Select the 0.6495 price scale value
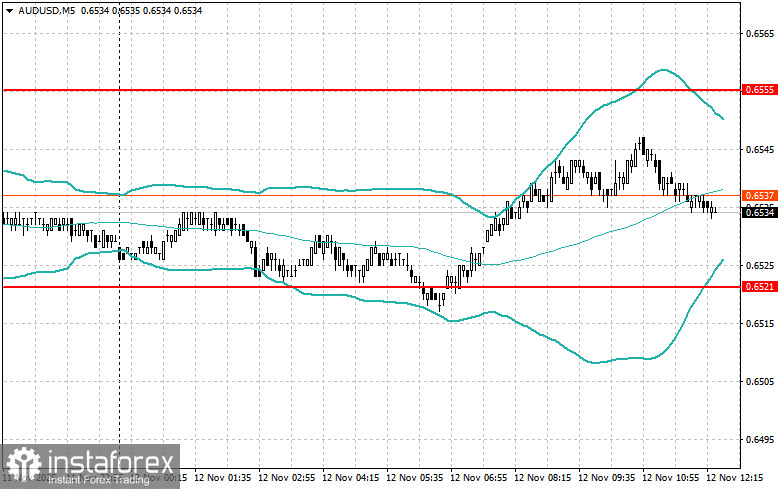781x489 pixels. [x=760, y=440]
